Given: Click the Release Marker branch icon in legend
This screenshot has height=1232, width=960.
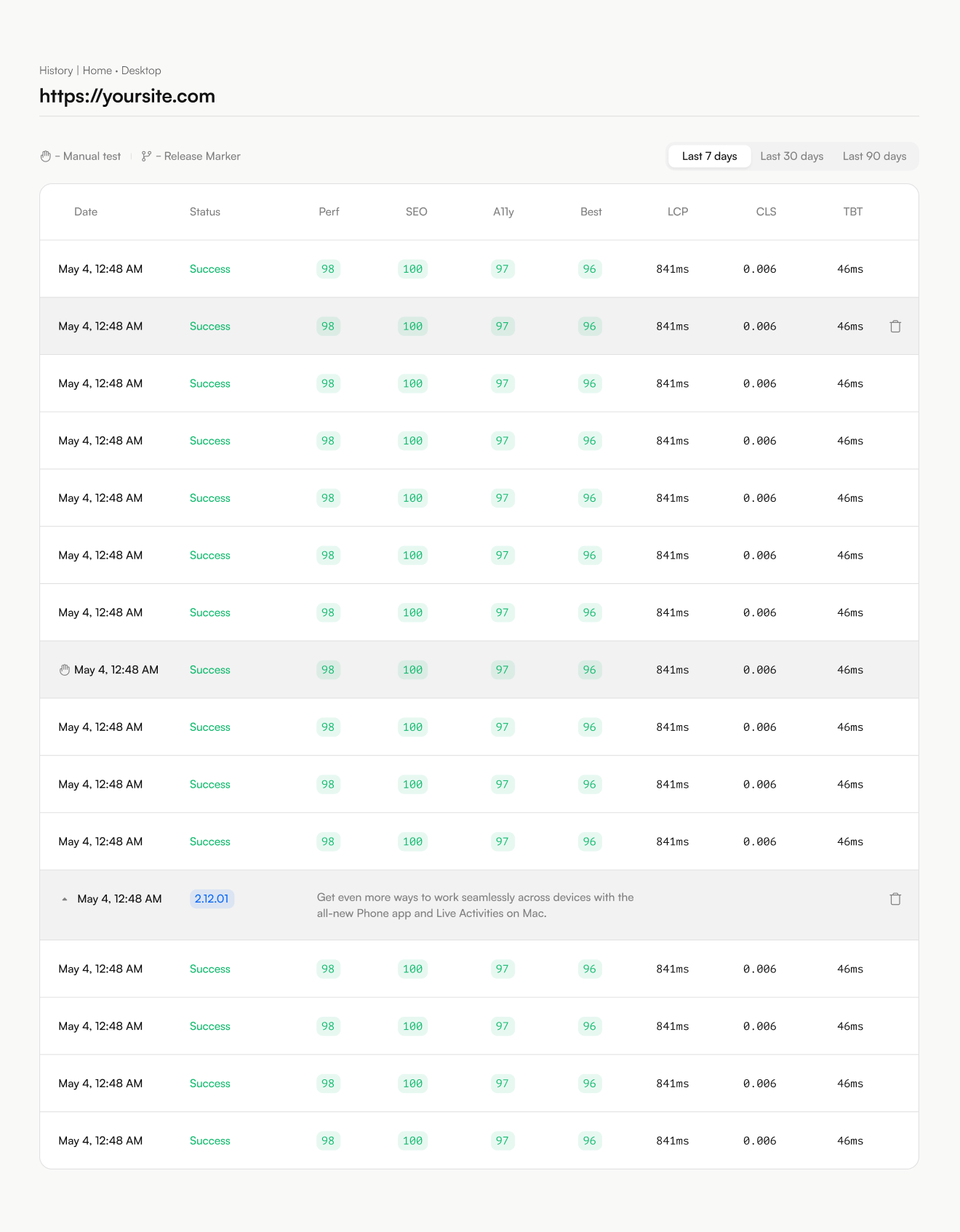Looking at the screenshot, I should (146, 156).
